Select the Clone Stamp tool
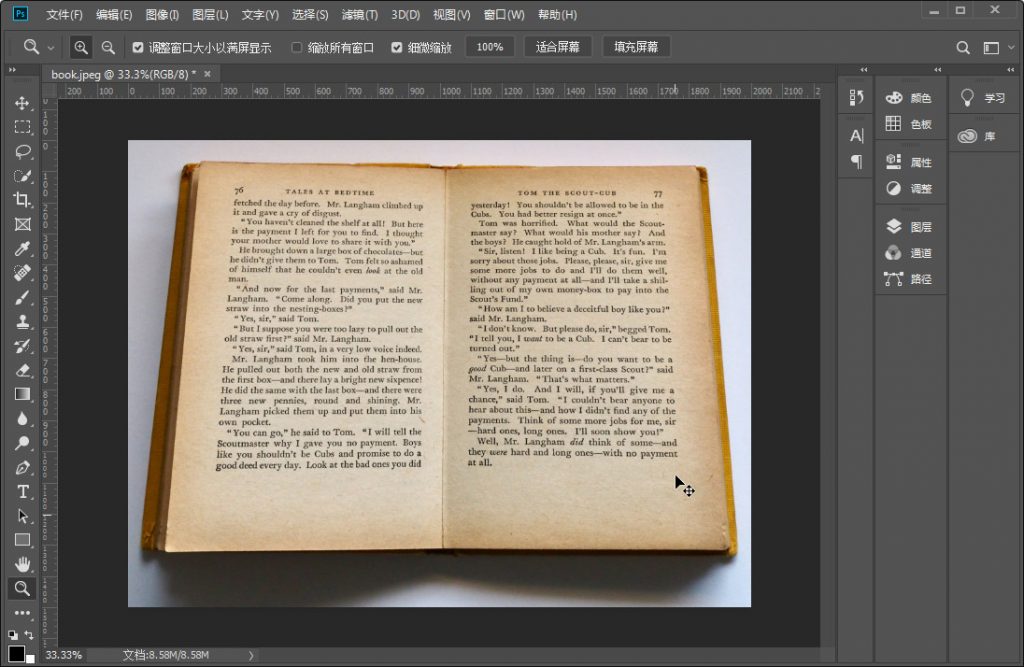 (22, 321)
